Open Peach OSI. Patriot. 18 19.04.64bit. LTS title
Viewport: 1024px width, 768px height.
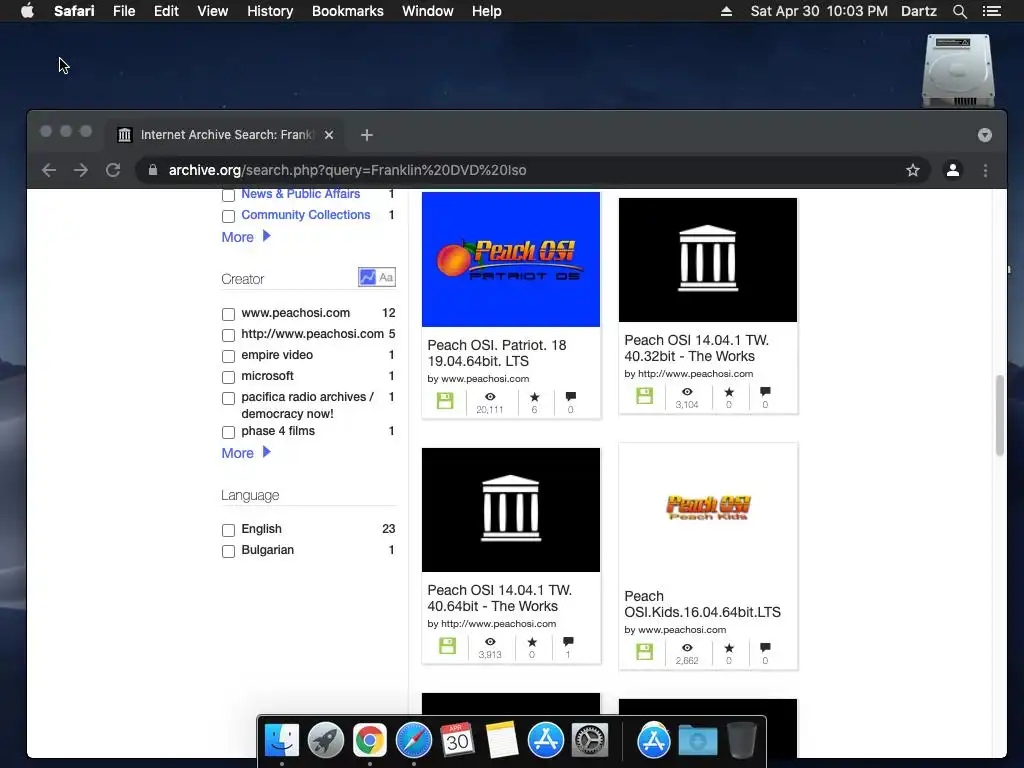(497, 353)
